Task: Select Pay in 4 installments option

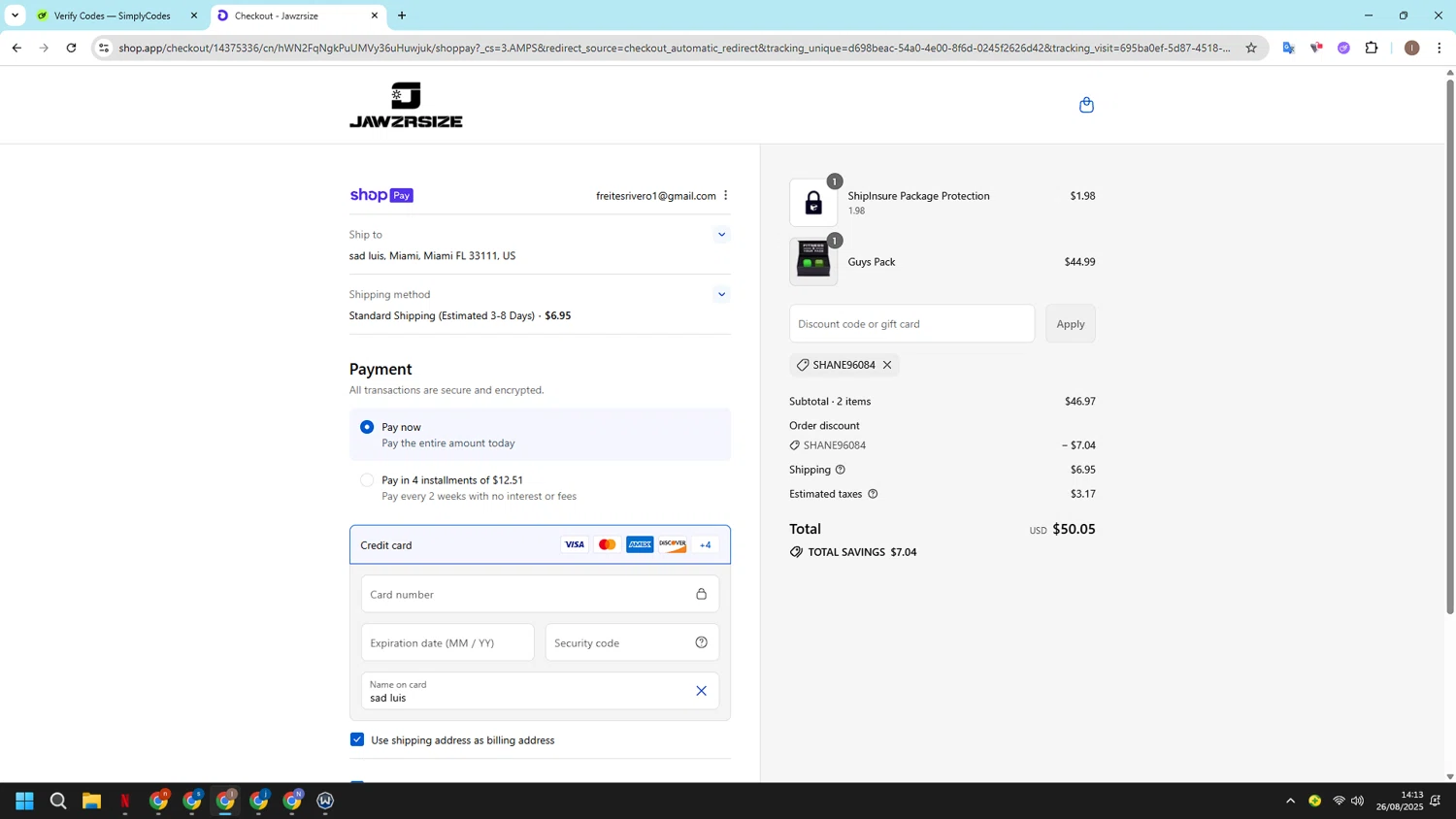Action: (x=367, y=480)
